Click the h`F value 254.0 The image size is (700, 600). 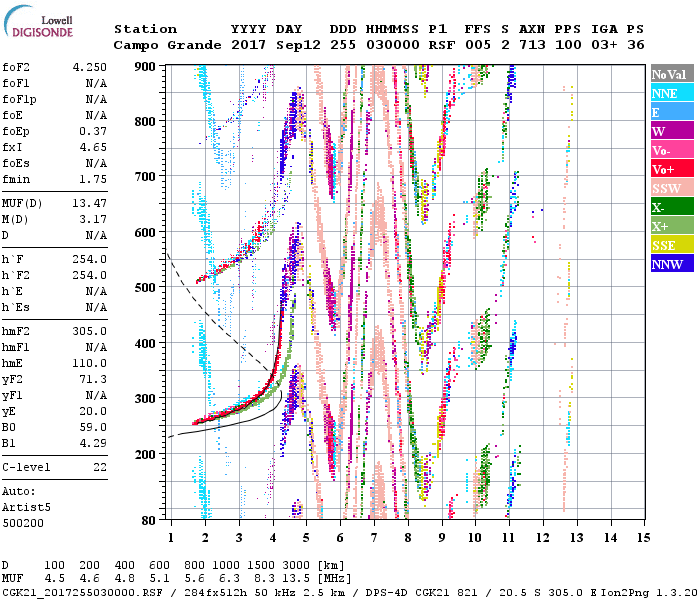(90, 259)
